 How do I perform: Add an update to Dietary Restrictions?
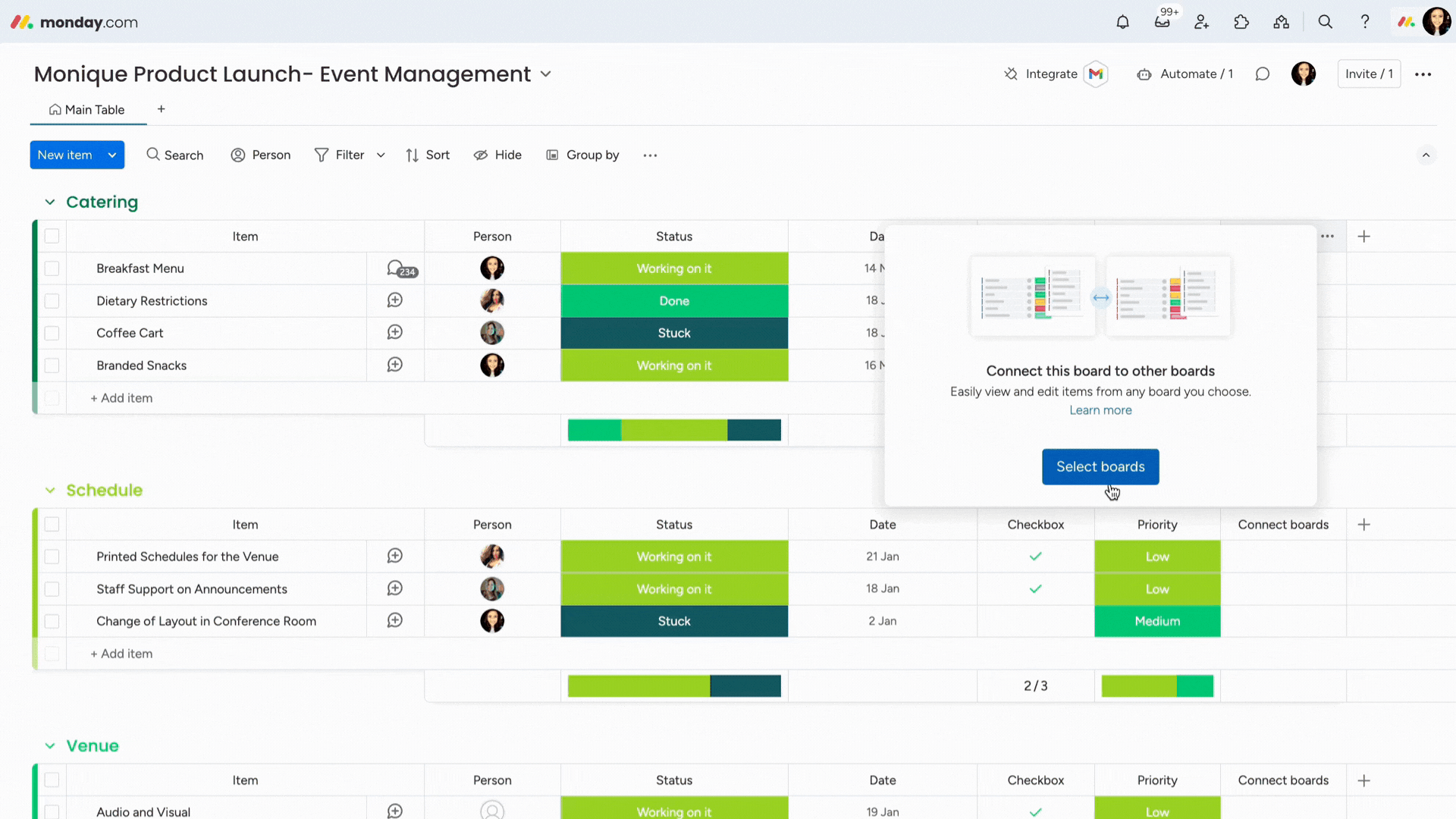395,300
